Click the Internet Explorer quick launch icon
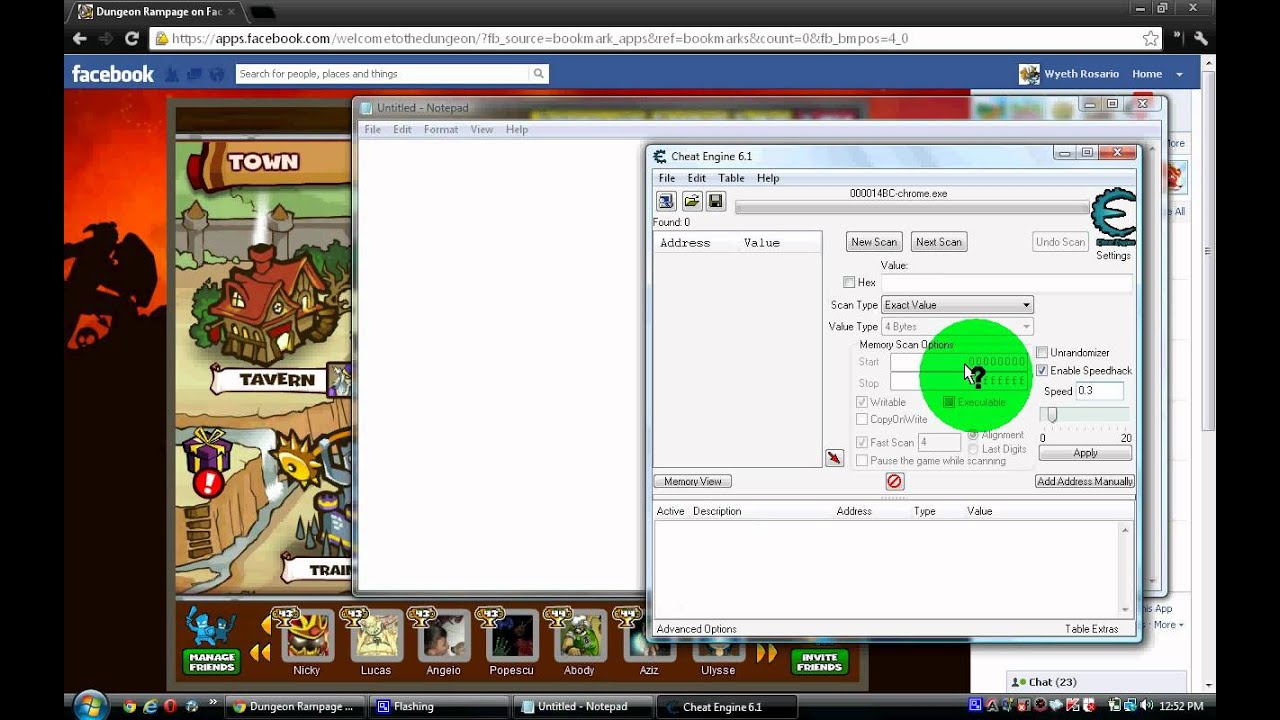The height and width of the screenshot is (720, 1280). click(150, 706)
